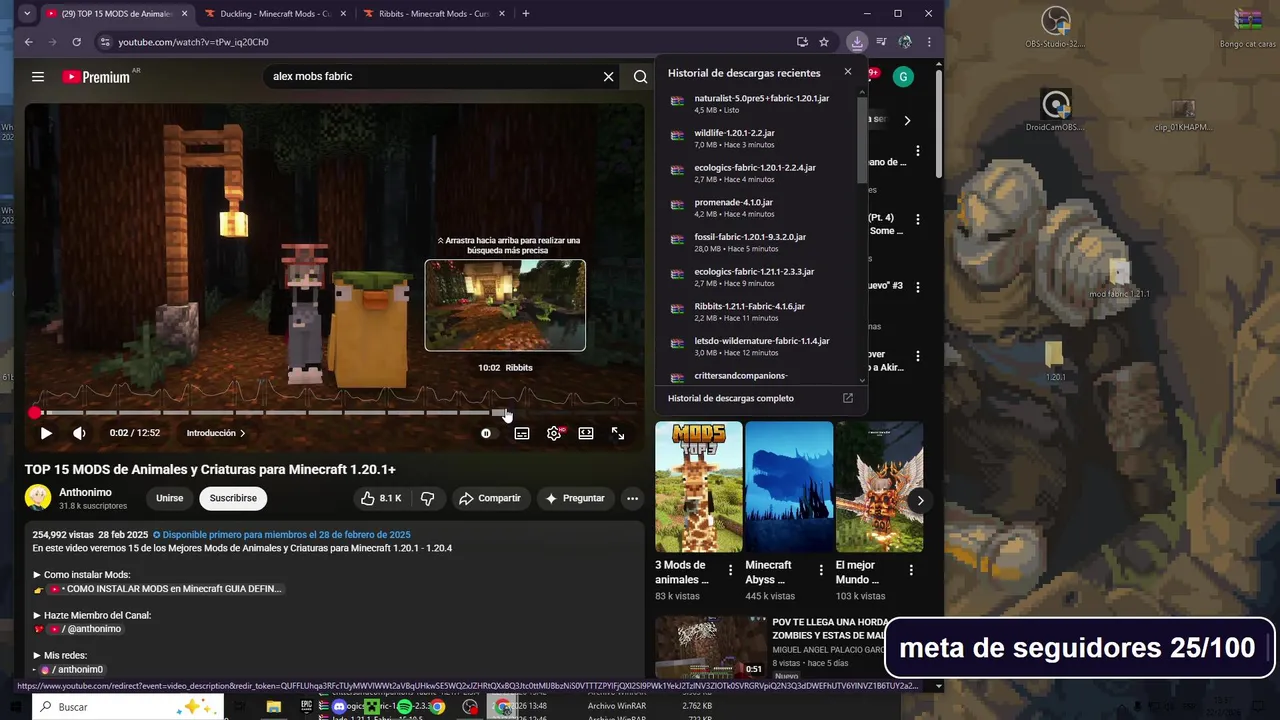This screenshot has width=1280, height=720.
Task: Open Chrome's three-dot menu
Action: tap(929, 42)
